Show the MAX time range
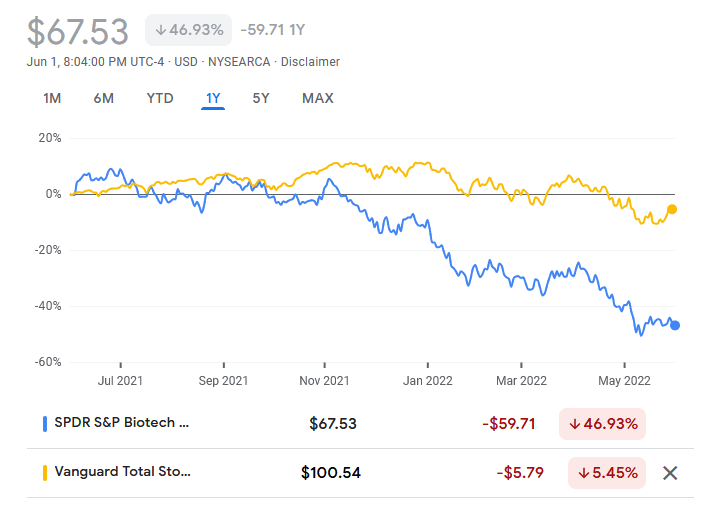Viewport: 707px width, 509px height. click(x=318, y=98)
